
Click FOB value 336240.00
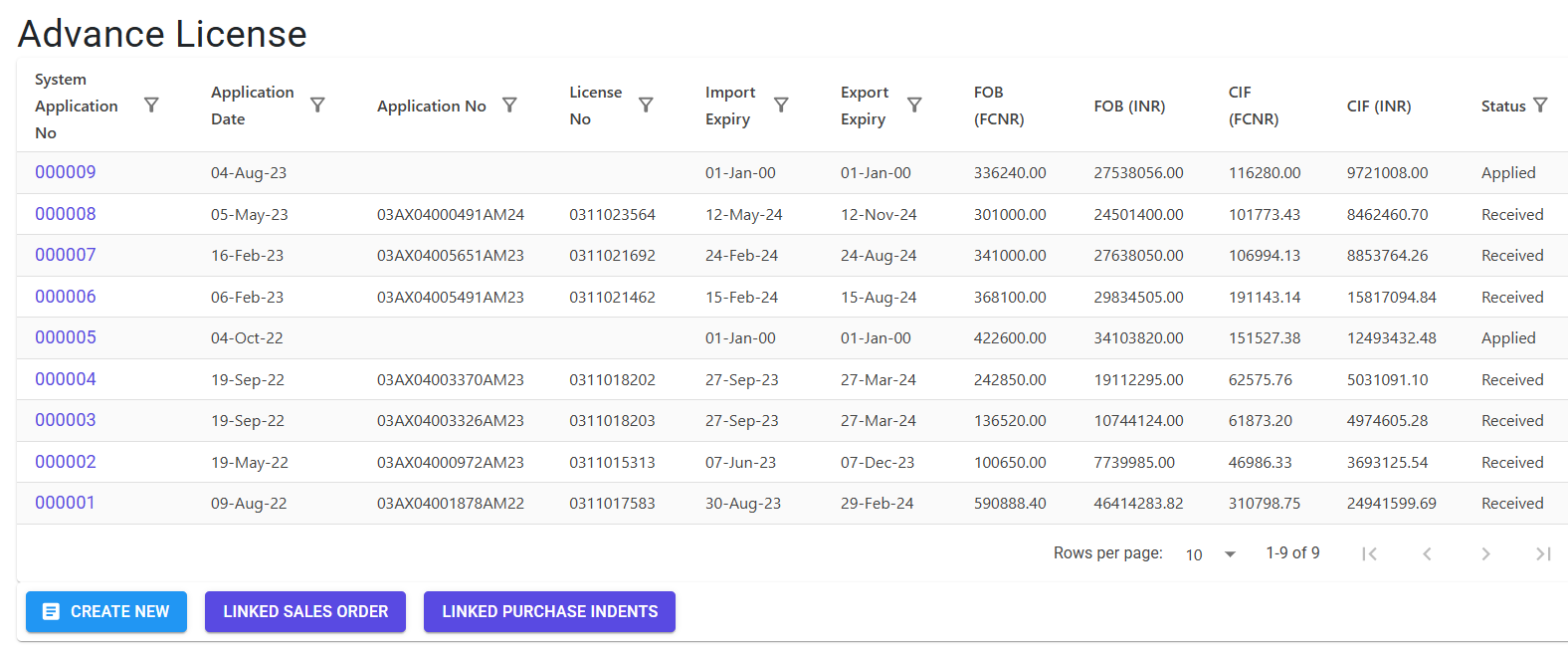coord(1010,172)
